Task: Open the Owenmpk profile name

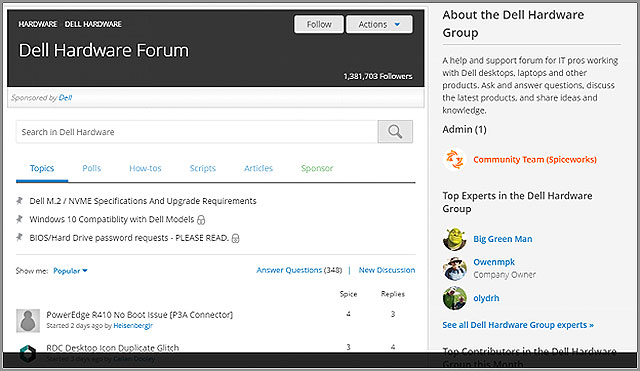Action: (494, 262)
